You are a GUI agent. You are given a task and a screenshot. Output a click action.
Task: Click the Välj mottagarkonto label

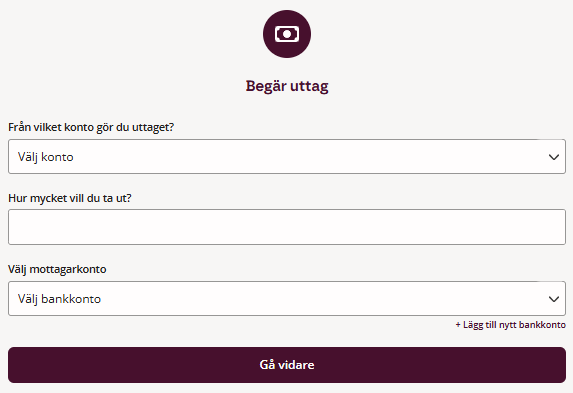point(57,269)
